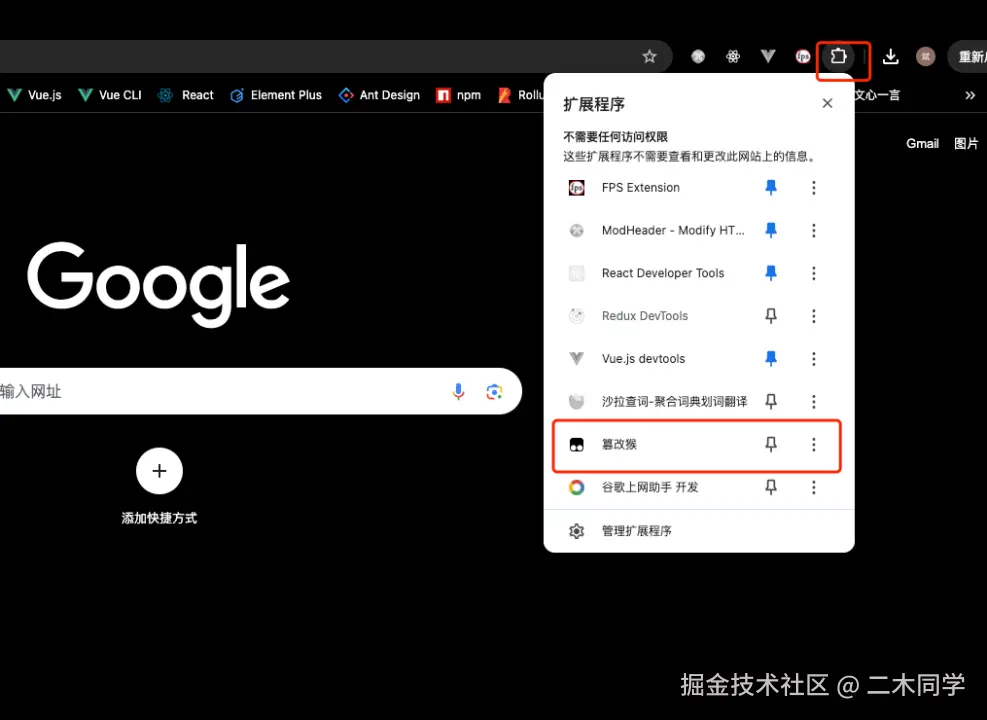This screenshot has height=720, width=987.
Task: Open the profile avatar in toolbar
Action: (x=925, y=57)
